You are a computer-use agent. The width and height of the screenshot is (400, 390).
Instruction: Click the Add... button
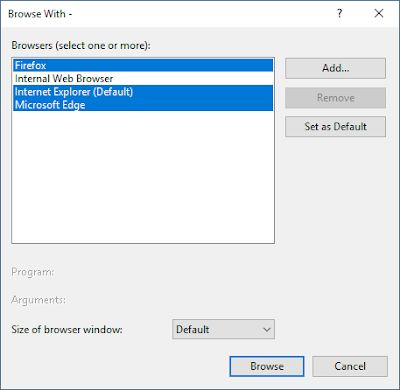pos(335,68)
